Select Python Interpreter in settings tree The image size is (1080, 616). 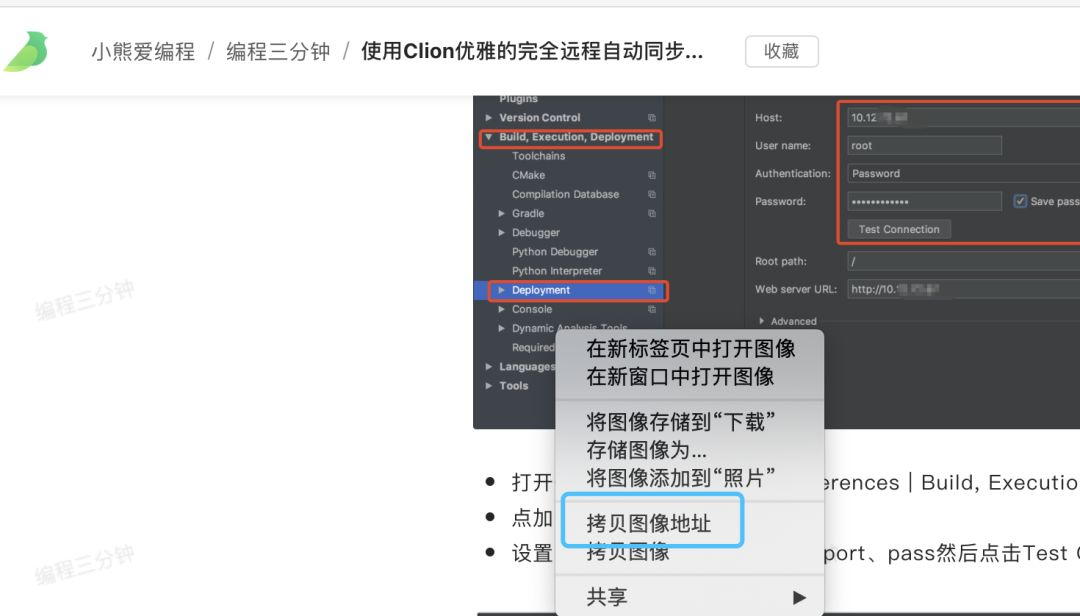click(557, 271)
